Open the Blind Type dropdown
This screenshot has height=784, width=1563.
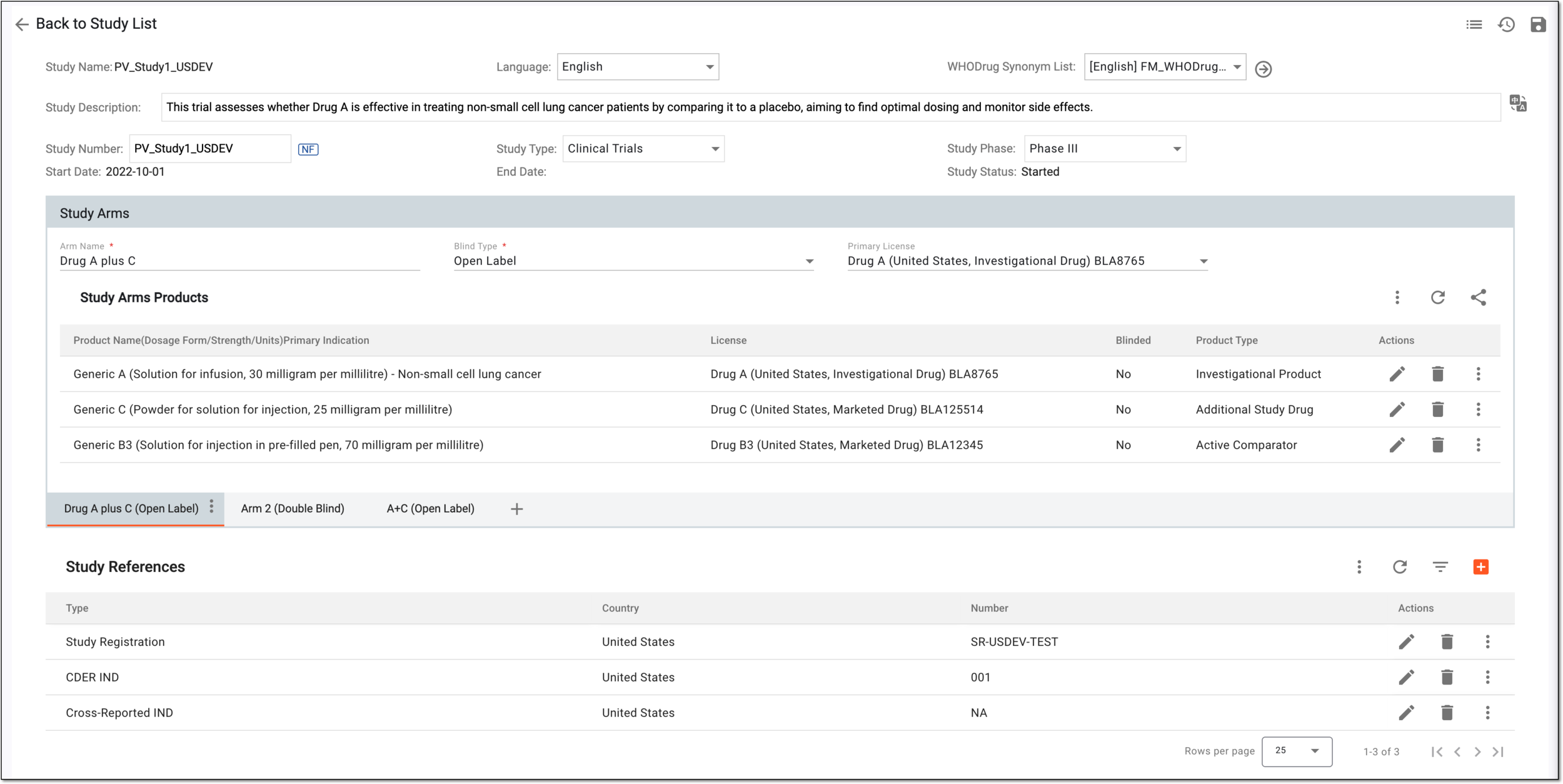633,261
